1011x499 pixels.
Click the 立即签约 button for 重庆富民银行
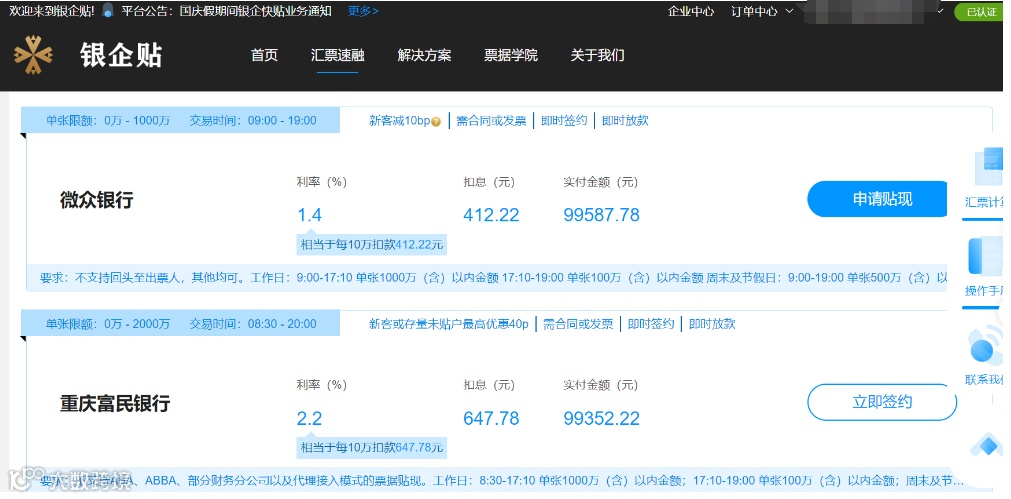click(x=881, y=402)
